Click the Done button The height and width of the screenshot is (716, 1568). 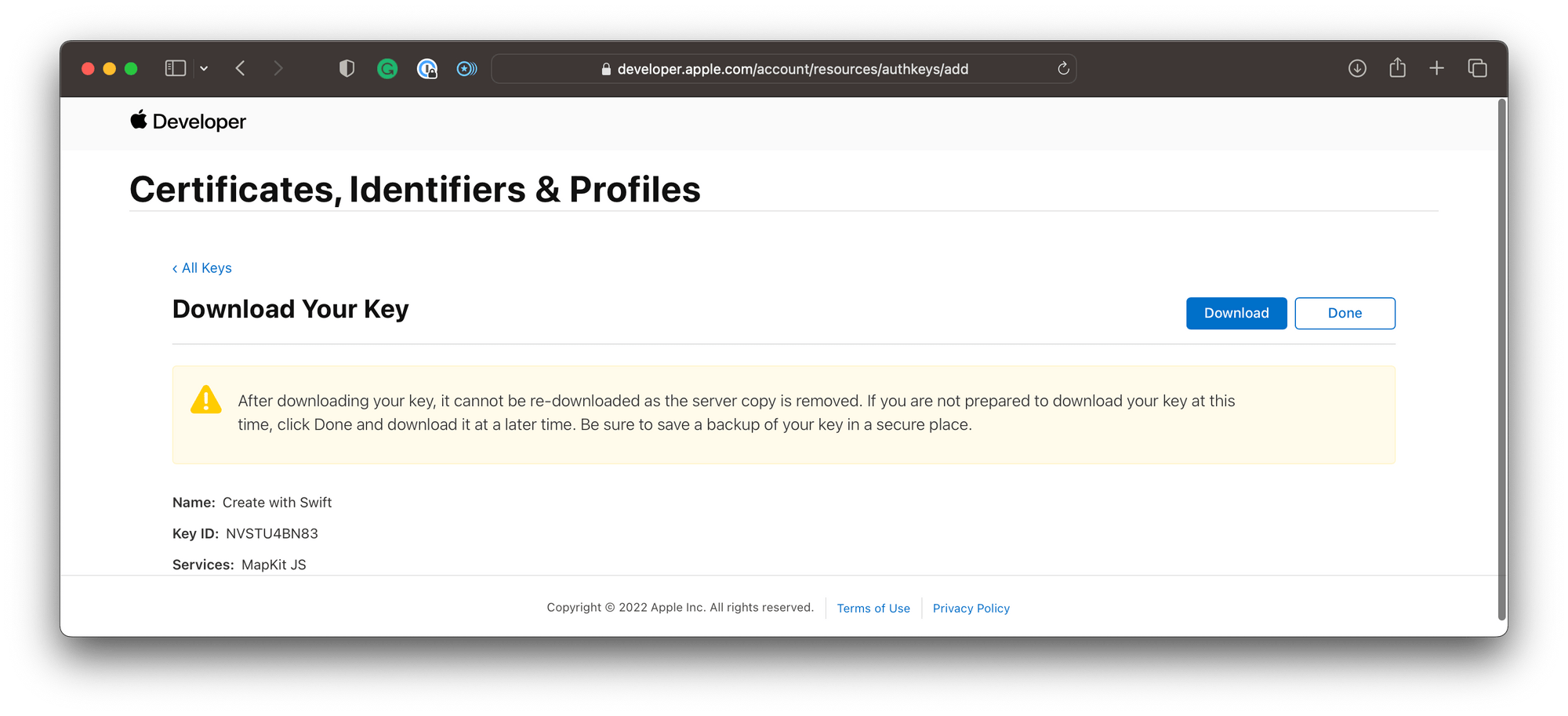(1345, 313)
